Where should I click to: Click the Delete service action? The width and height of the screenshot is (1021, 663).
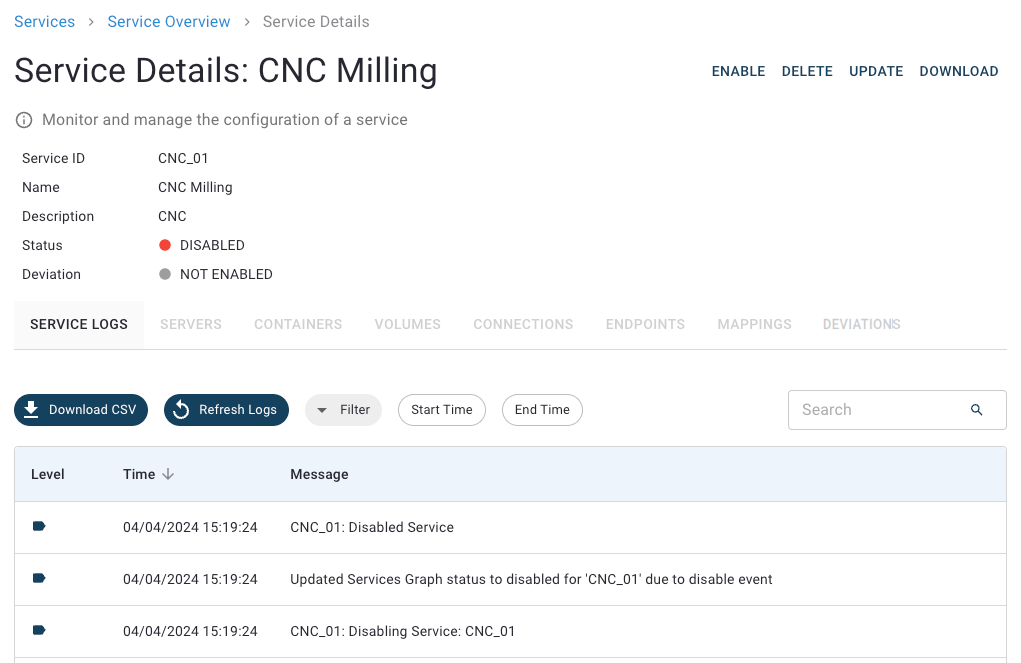pos(807,72)
